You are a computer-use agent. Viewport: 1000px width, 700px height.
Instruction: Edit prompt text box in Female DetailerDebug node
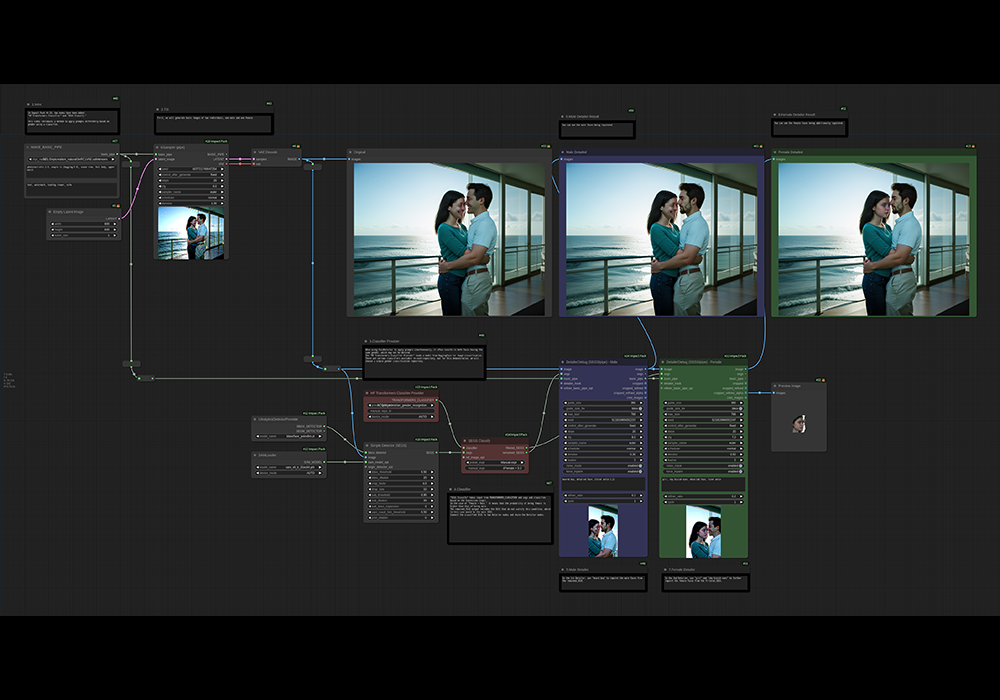(703, 485)
